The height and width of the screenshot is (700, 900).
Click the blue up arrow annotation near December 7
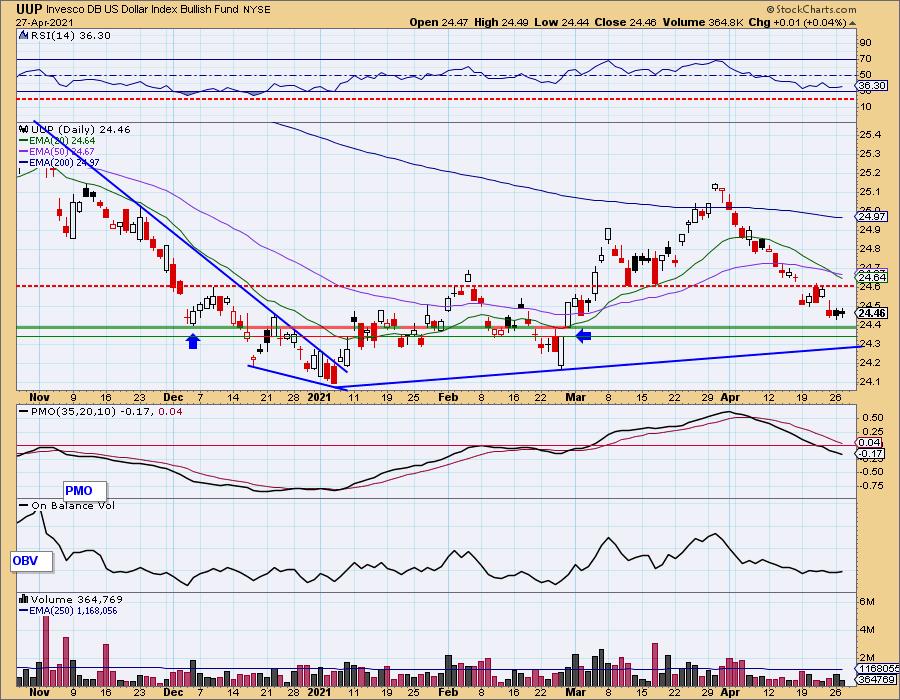193,341
